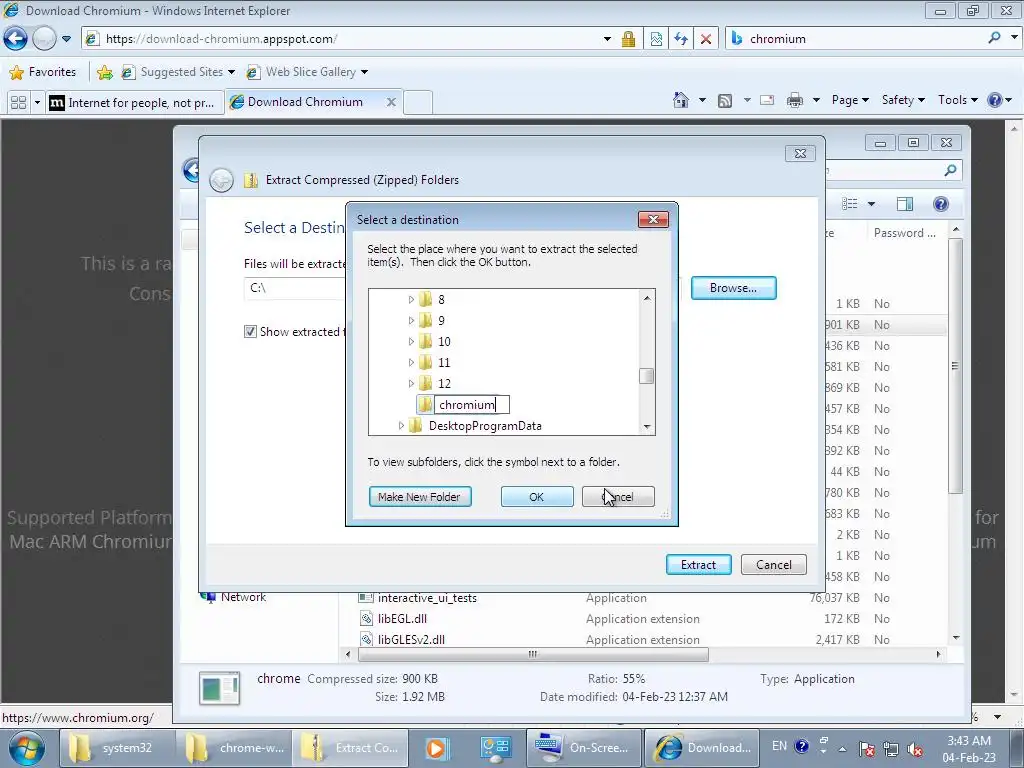
Task: Click the EN language indicator
Action: point(779,746)
